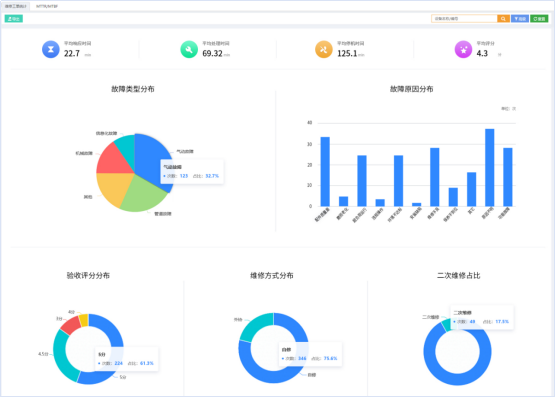The image size is (556, 397).
Task: Click the 125.1 downtime value
Action: [x=347, y=54]
